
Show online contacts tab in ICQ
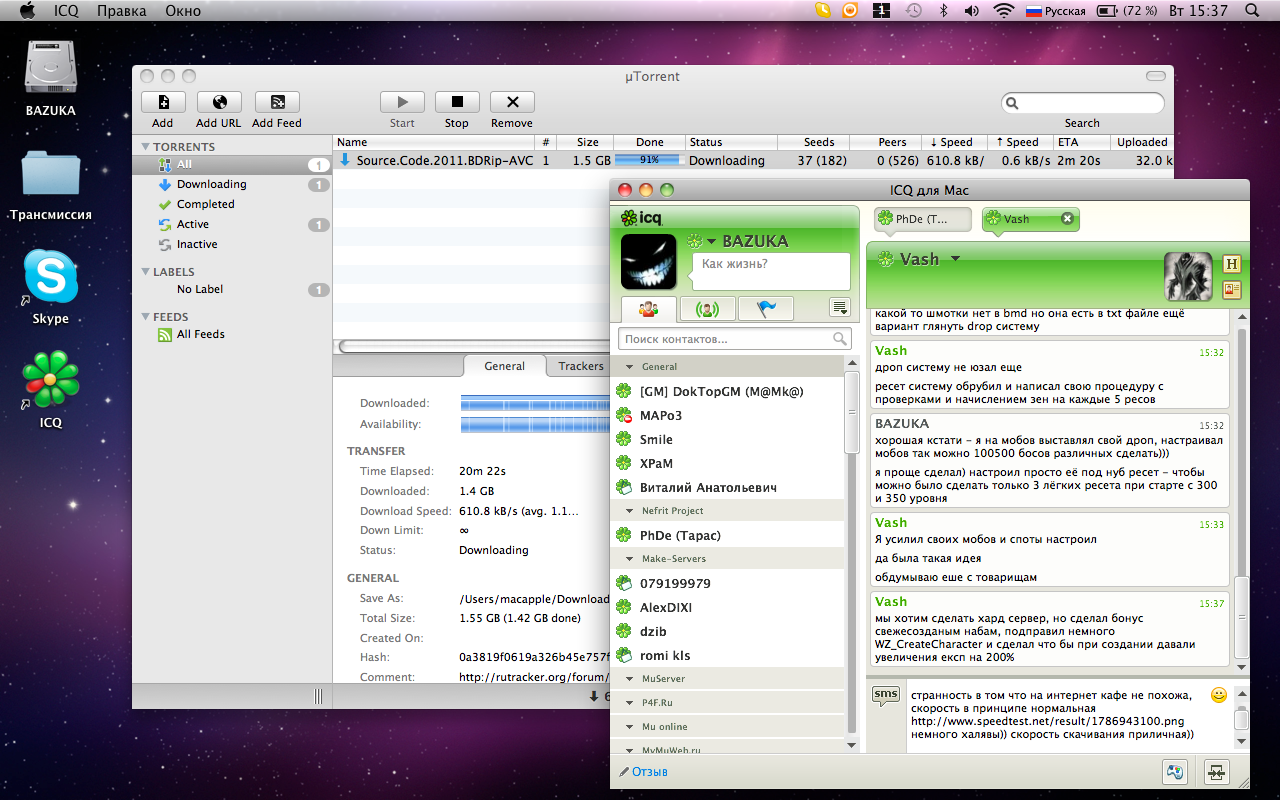pos(707,308)
